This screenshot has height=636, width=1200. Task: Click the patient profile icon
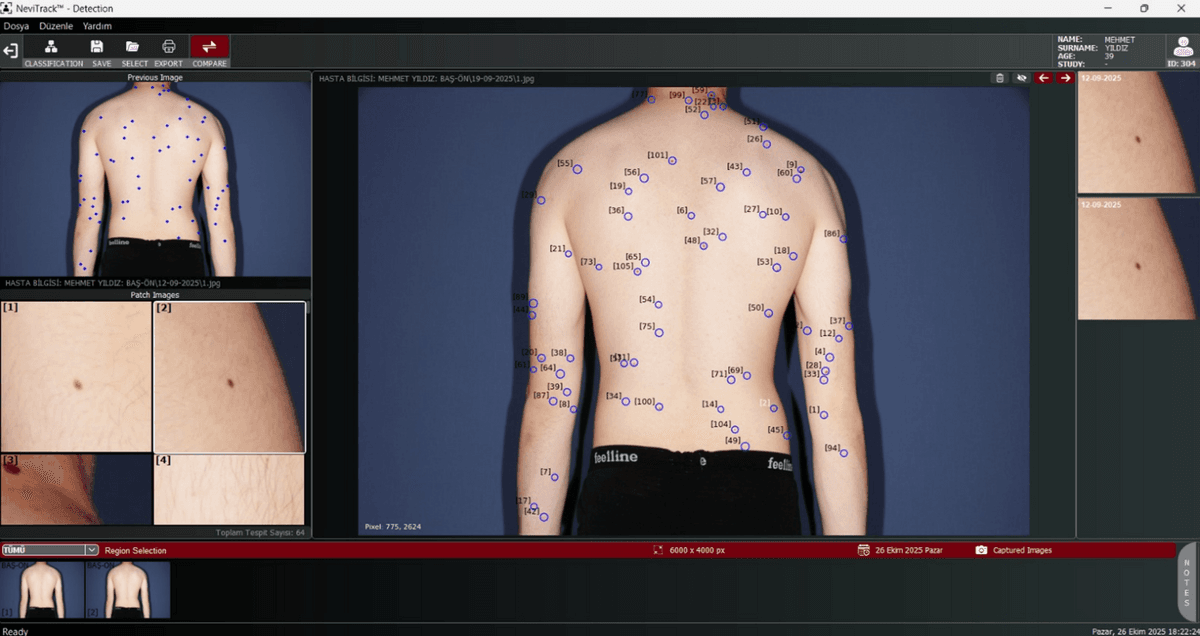pos(1181,47)
